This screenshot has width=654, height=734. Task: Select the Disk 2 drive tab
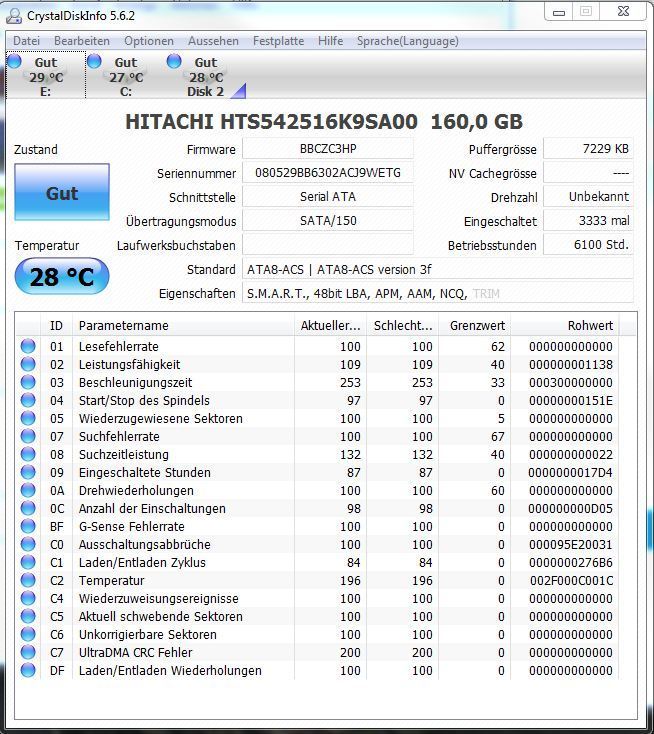[x=205, y=76]
